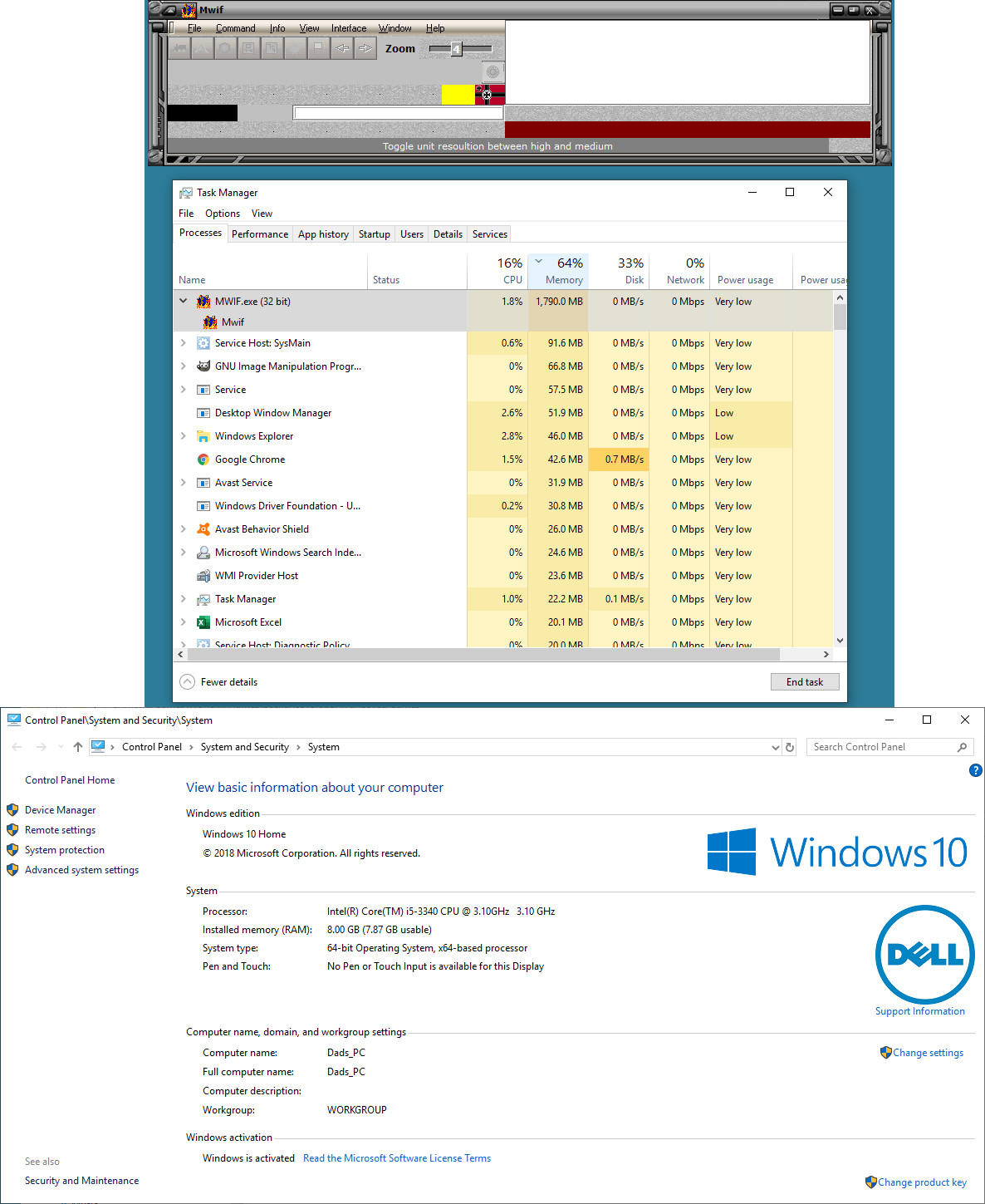Expand the Avast Service process row

coord(184,483)
